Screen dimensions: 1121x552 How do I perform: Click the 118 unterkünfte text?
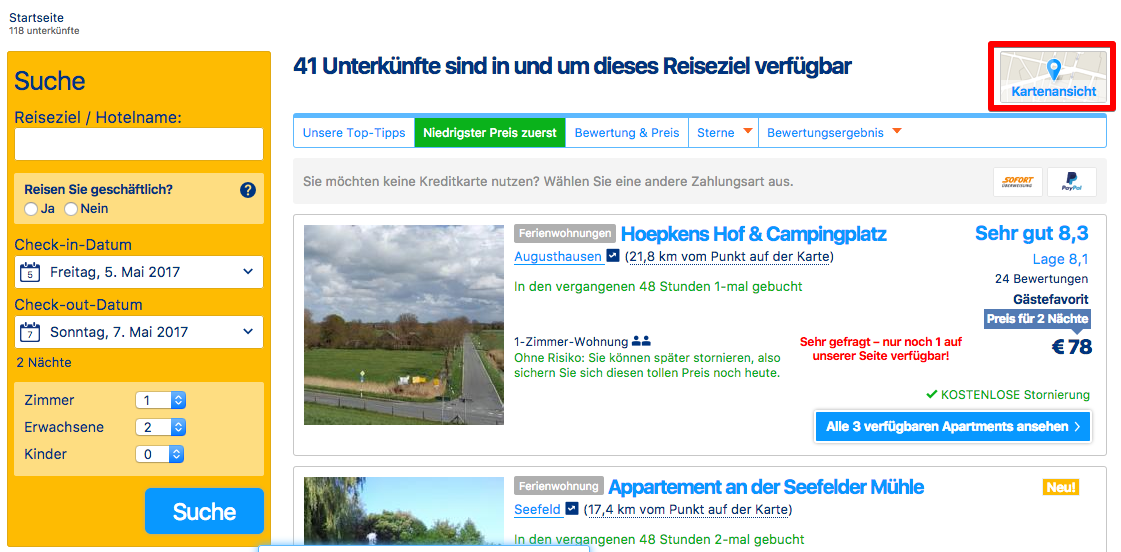[x=44, y=31]
